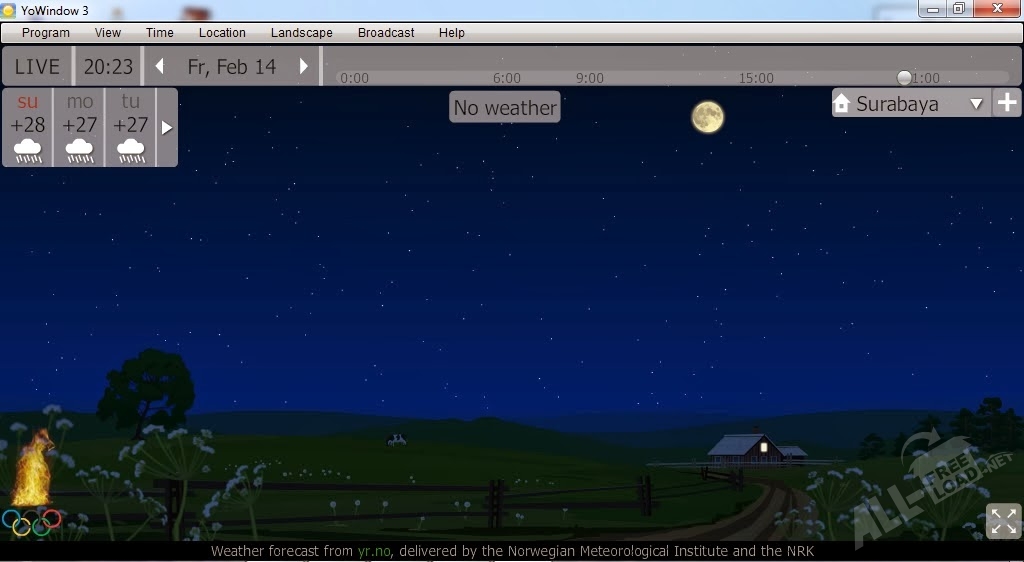This screenshot has width=1024, height=562.
Task: Click the fullscreen expand icon
Action: click(1003, 521)
